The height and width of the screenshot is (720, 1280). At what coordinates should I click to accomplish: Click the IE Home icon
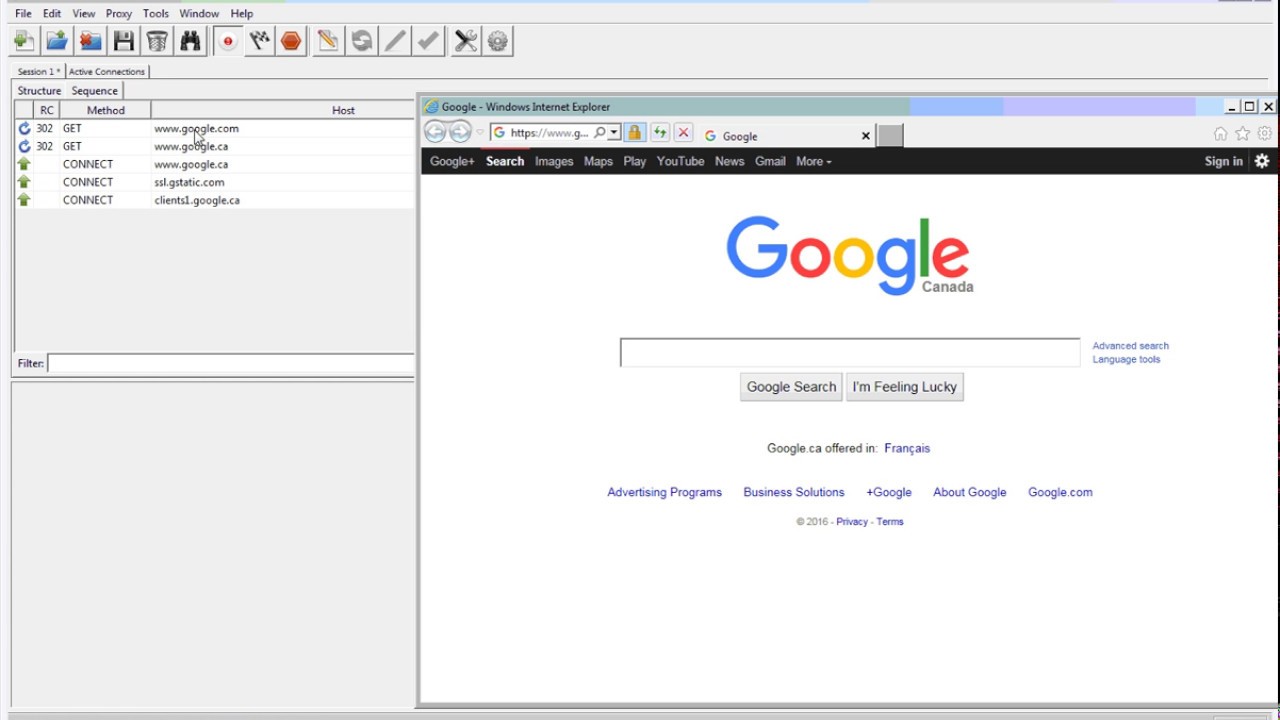(x=1220, y=133)
